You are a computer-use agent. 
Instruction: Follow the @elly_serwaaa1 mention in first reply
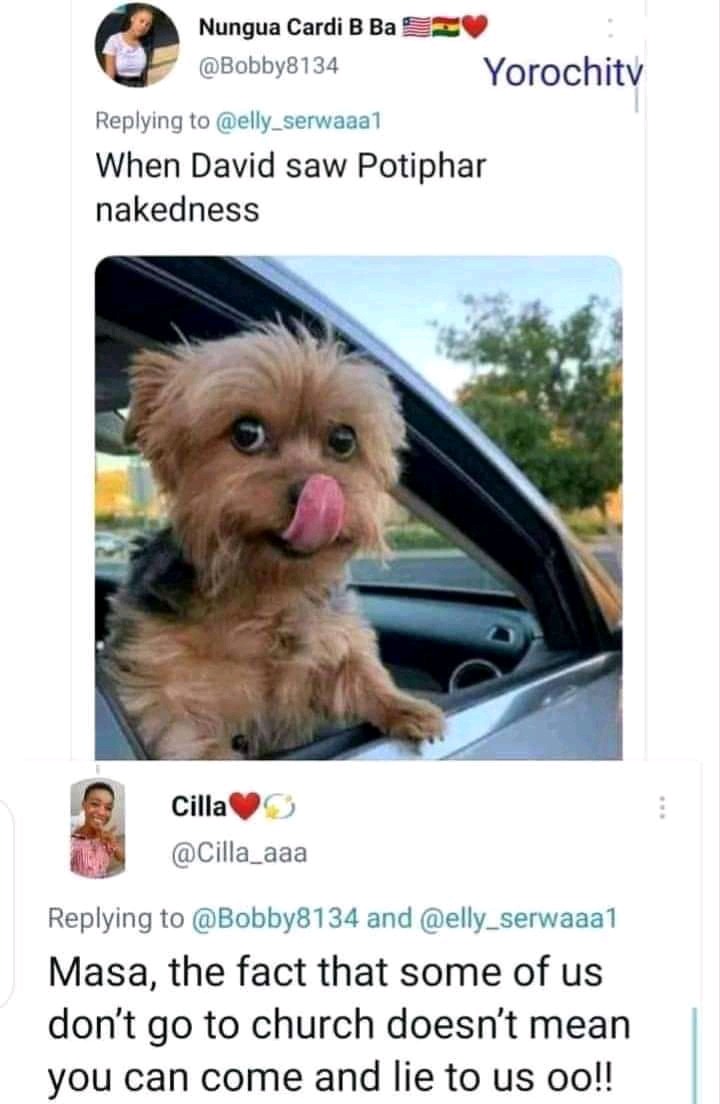click(x=297, y=121)
